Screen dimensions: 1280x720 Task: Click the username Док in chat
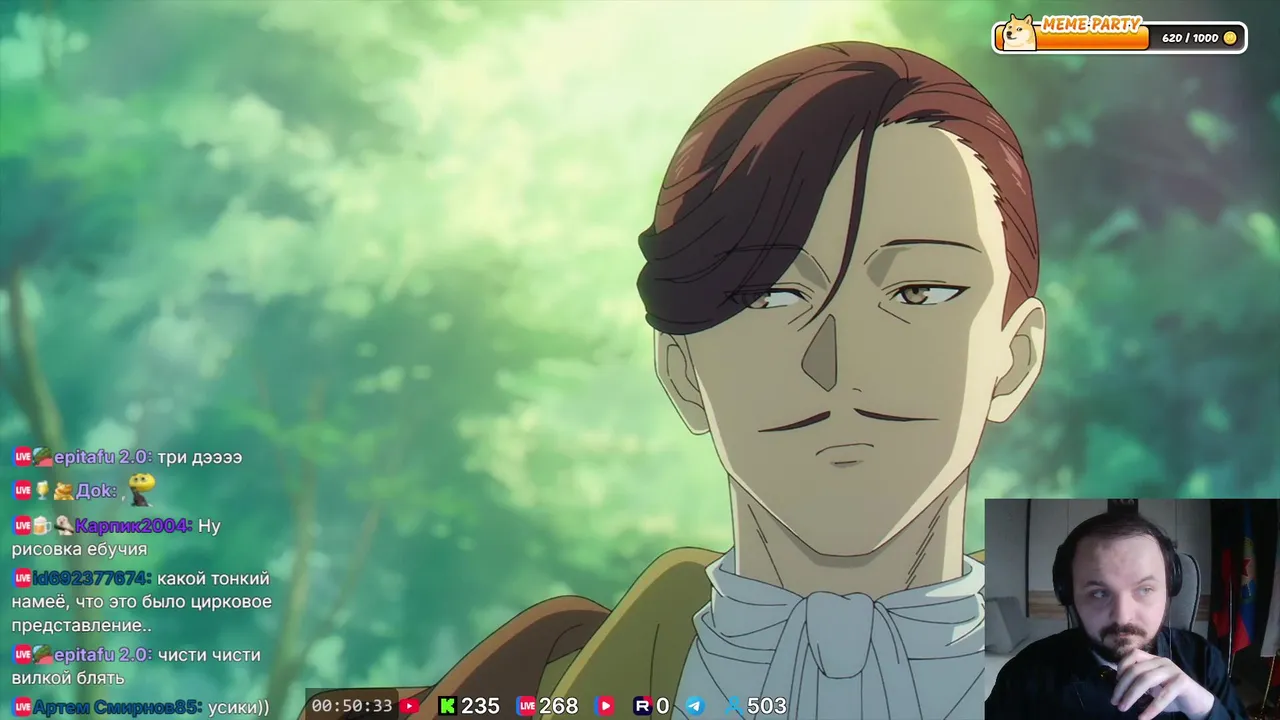tap(96, 491)
